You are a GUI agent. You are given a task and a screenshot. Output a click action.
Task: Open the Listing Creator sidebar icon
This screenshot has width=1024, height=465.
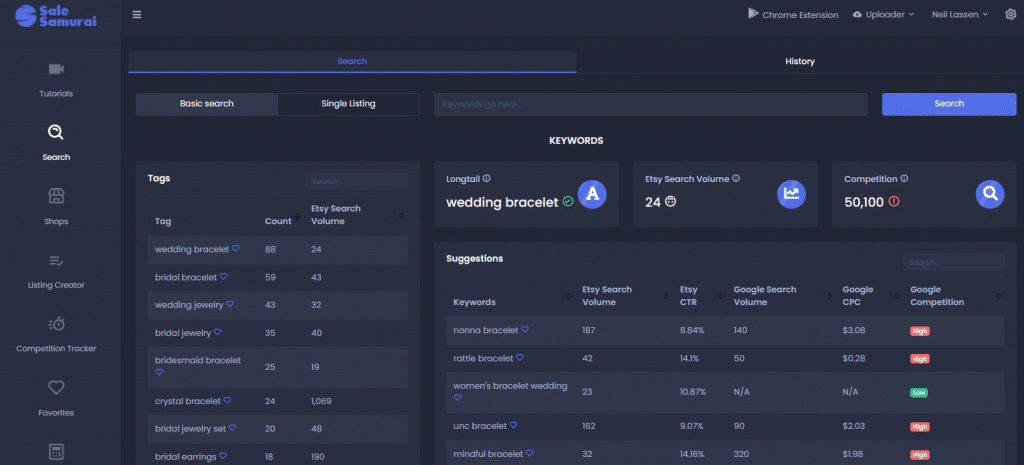pos(56,260)
